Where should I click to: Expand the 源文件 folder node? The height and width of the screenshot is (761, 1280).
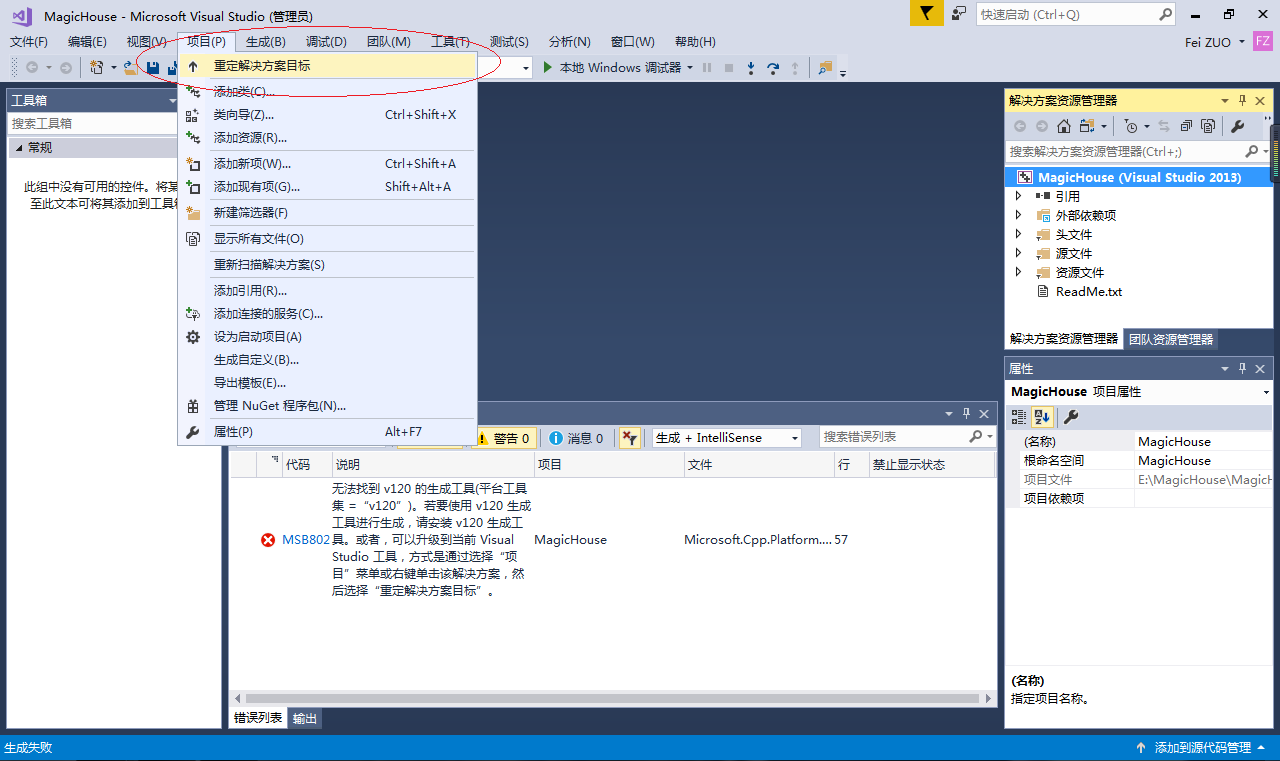click(1019, 253)
